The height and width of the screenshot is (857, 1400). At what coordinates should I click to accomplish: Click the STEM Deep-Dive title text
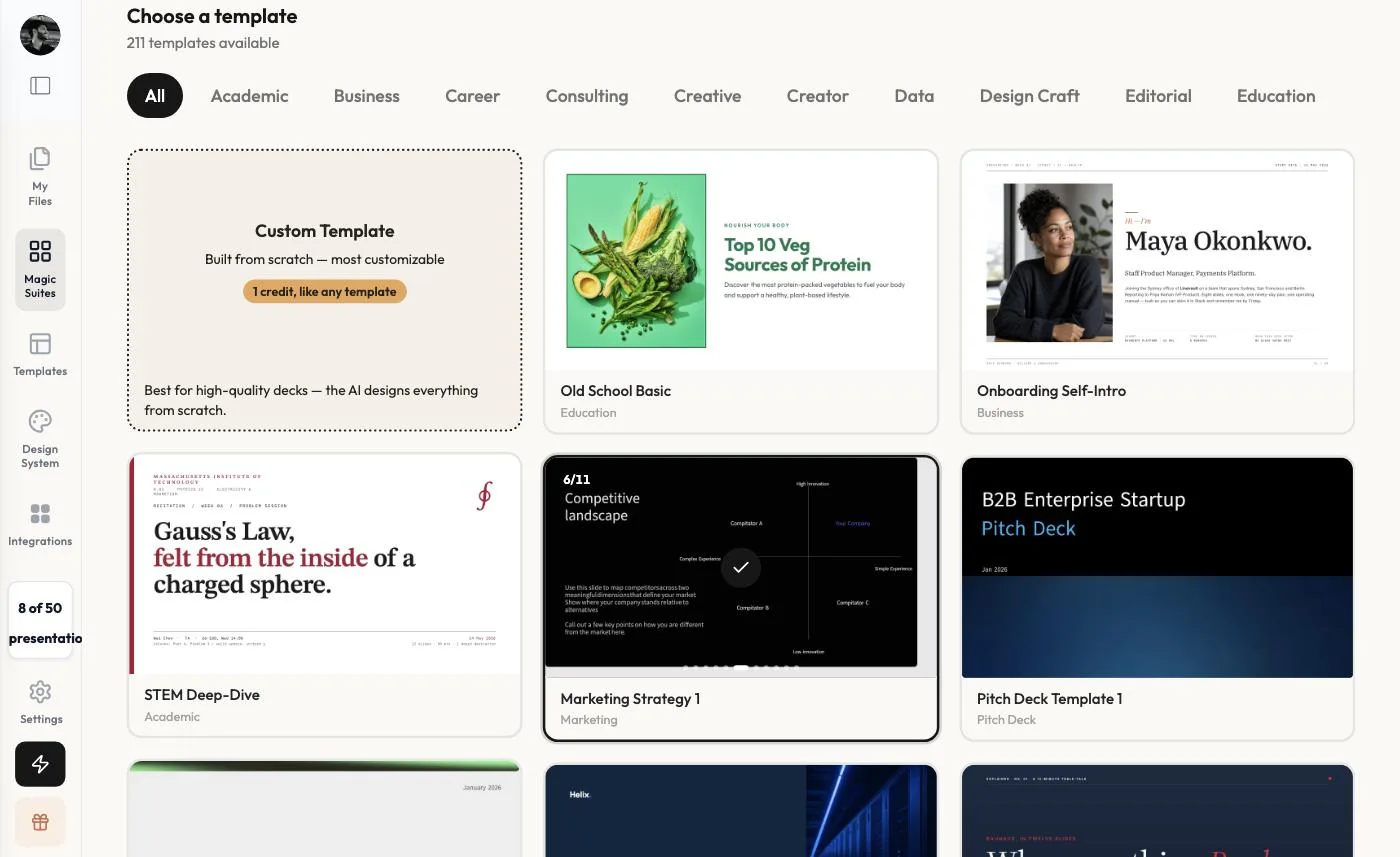[202, 695]
